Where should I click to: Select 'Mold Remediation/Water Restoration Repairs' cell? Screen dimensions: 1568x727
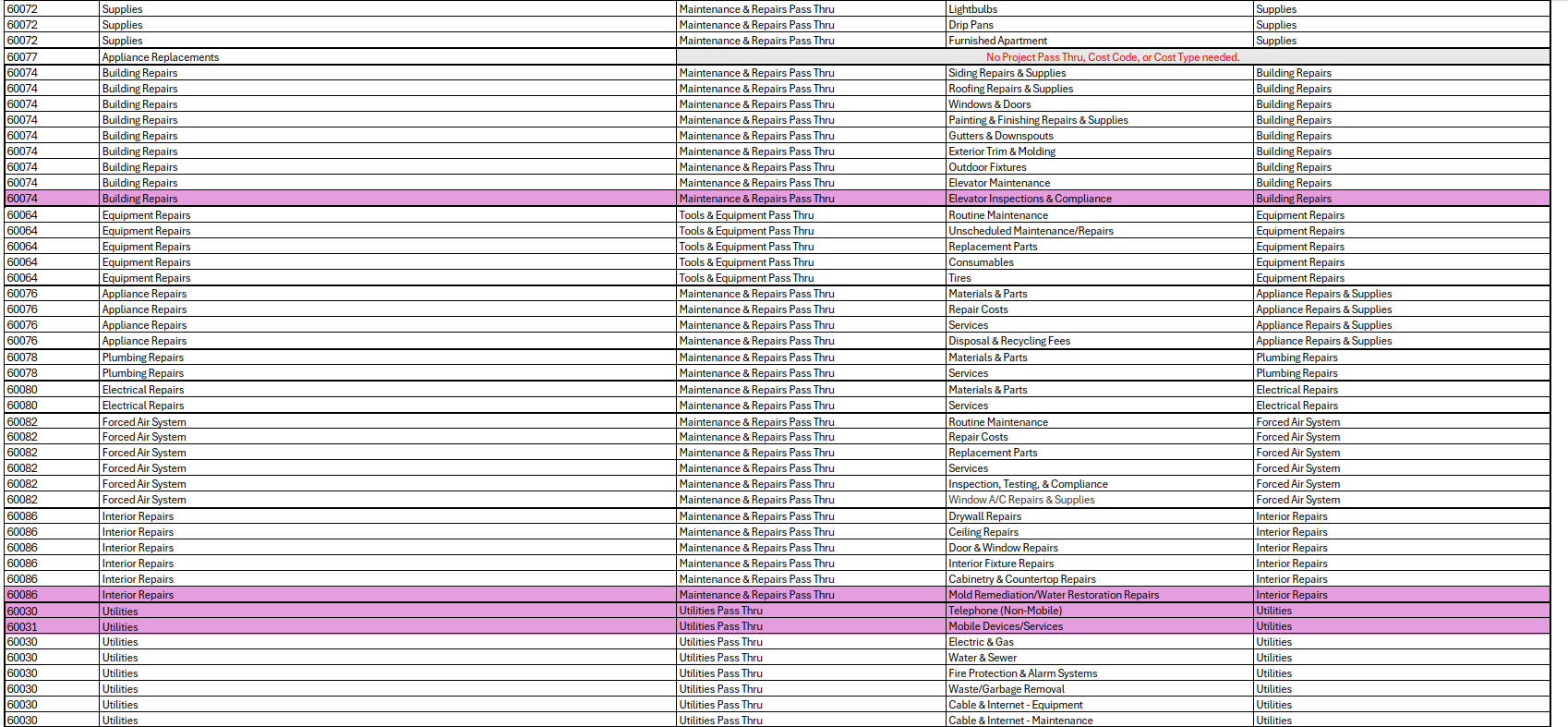[1099, 595]
